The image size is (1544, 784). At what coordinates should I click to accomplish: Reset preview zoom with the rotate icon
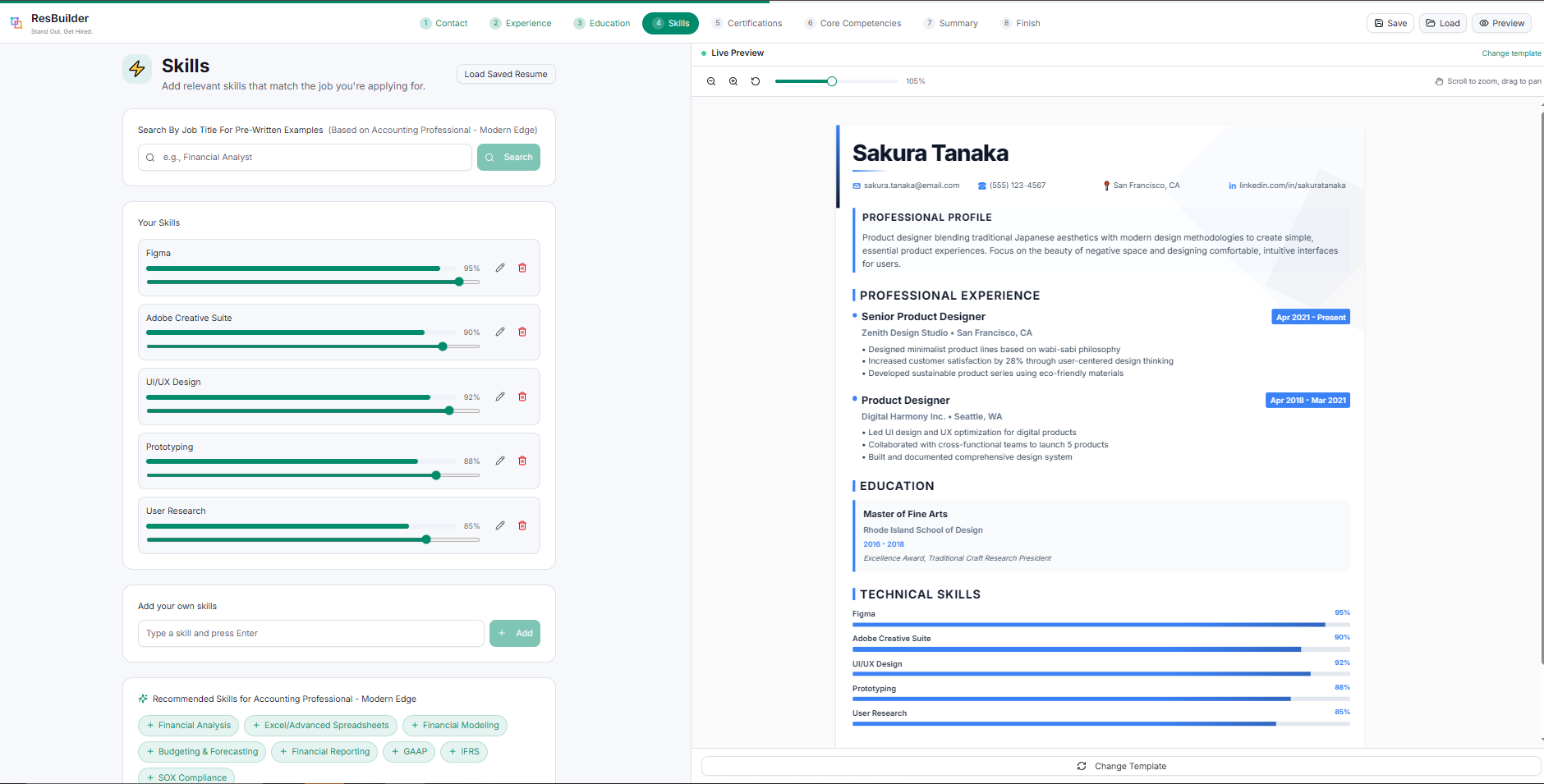(756, 81)
